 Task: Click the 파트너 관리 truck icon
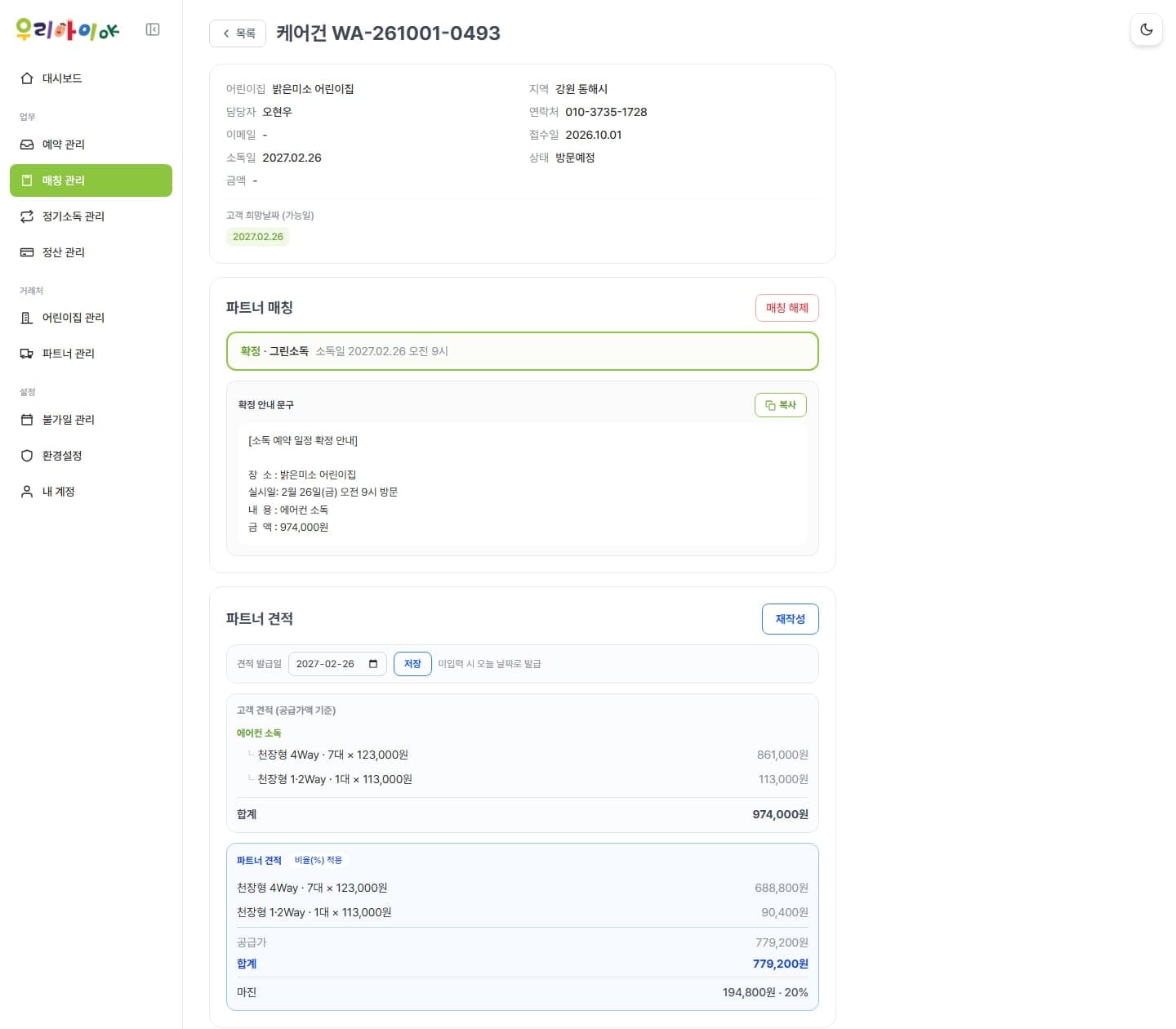tap(27, 354)
